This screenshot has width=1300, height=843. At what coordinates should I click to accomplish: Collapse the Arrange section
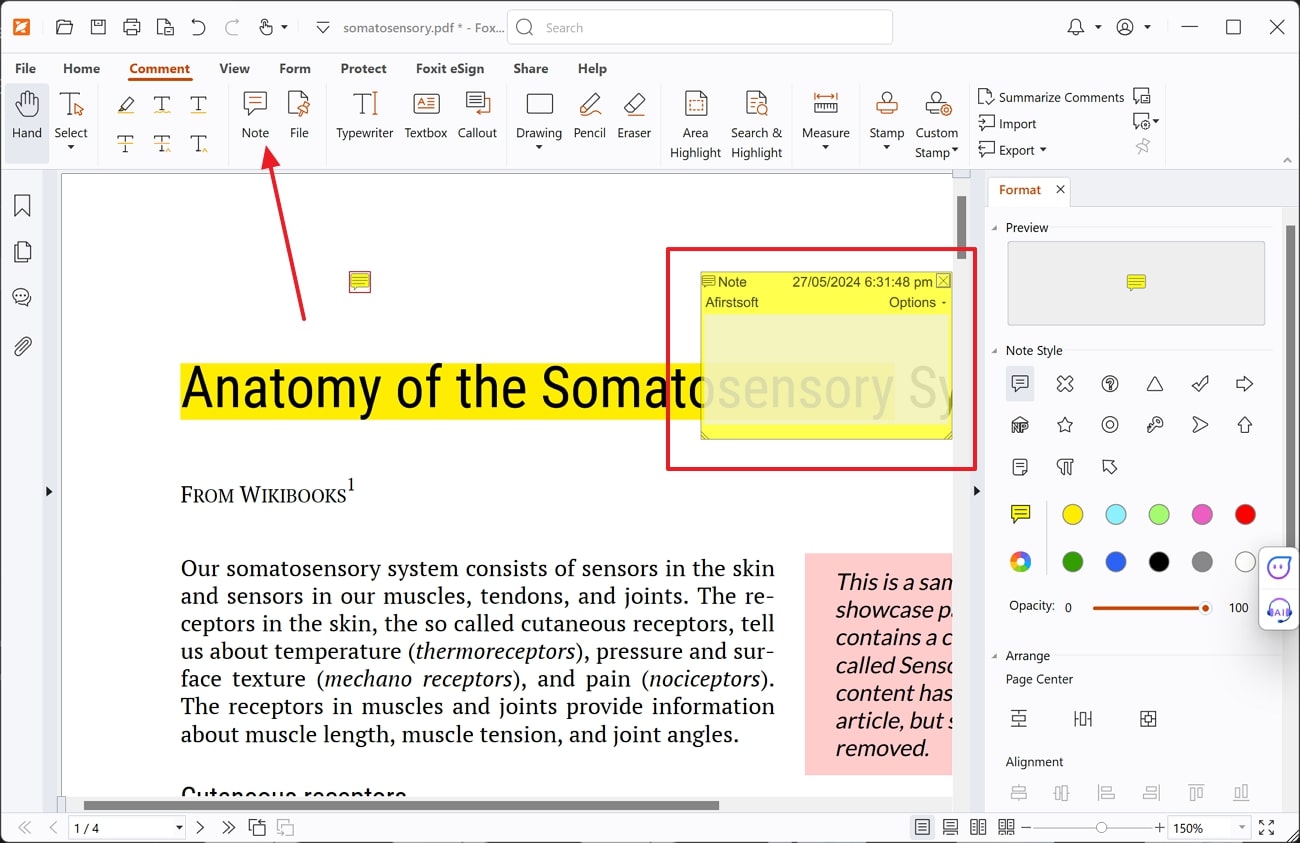tap(995, 656)
